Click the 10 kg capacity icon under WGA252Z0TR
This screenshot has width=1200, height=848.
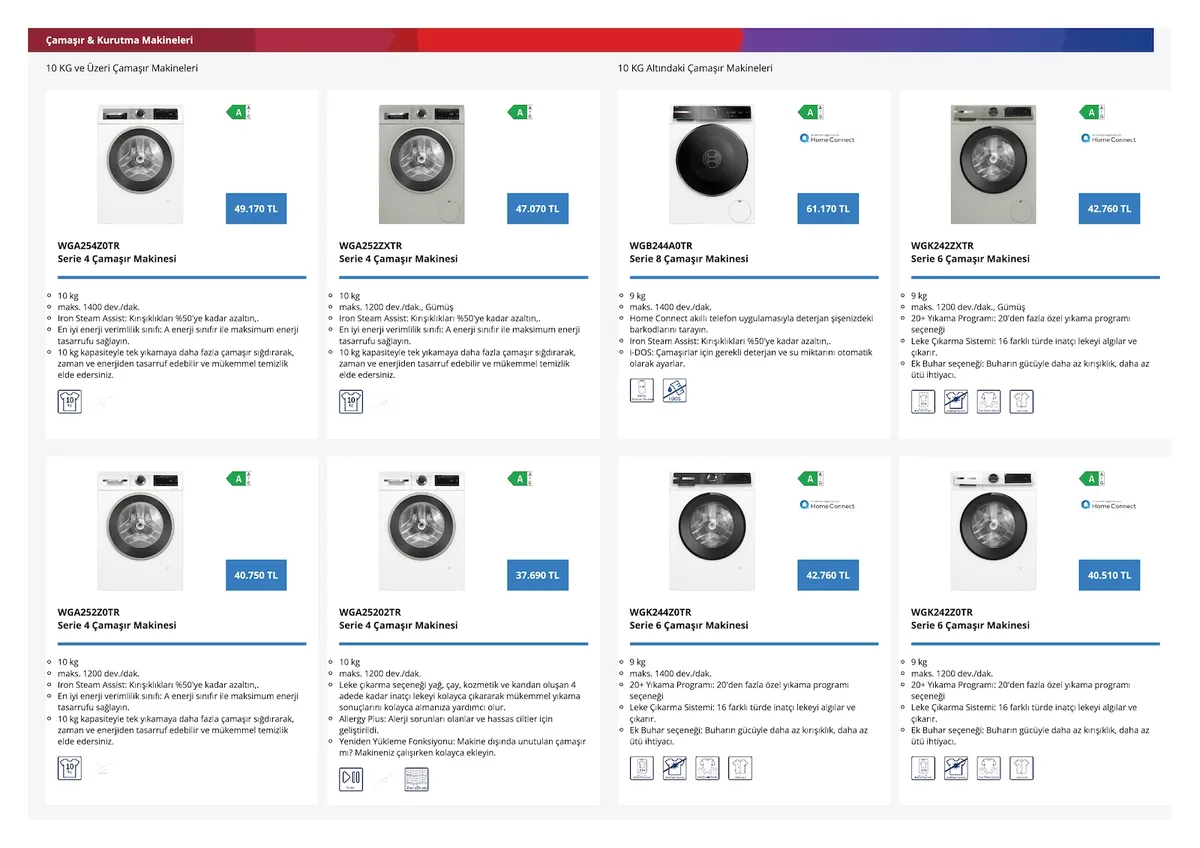tap(70, 768)
